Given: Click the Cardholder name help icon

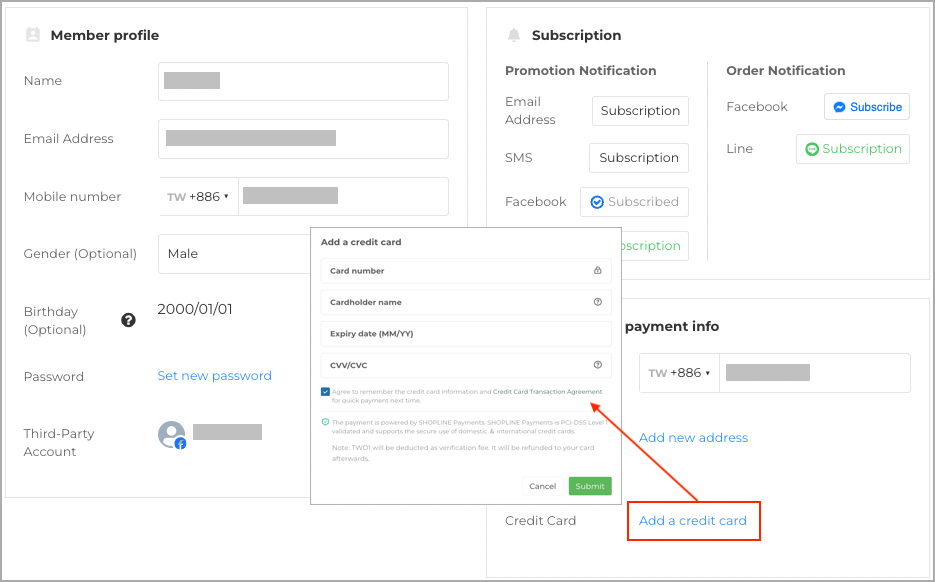Looking at the screenshot, I should coord(597,302).
